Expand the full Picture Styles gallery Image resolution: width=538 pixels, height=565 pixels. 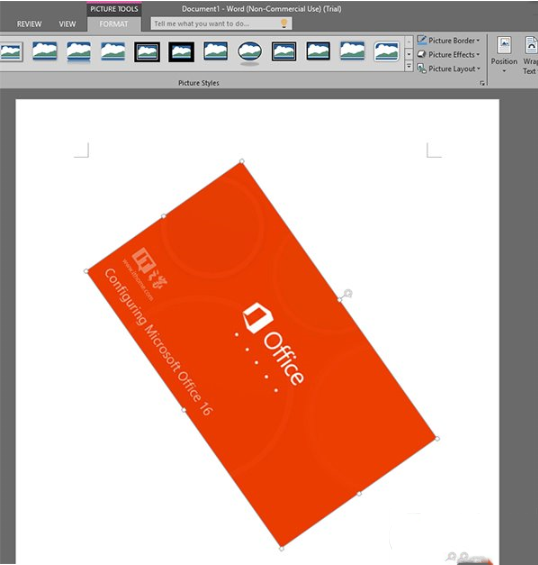[x=409, y=66]
